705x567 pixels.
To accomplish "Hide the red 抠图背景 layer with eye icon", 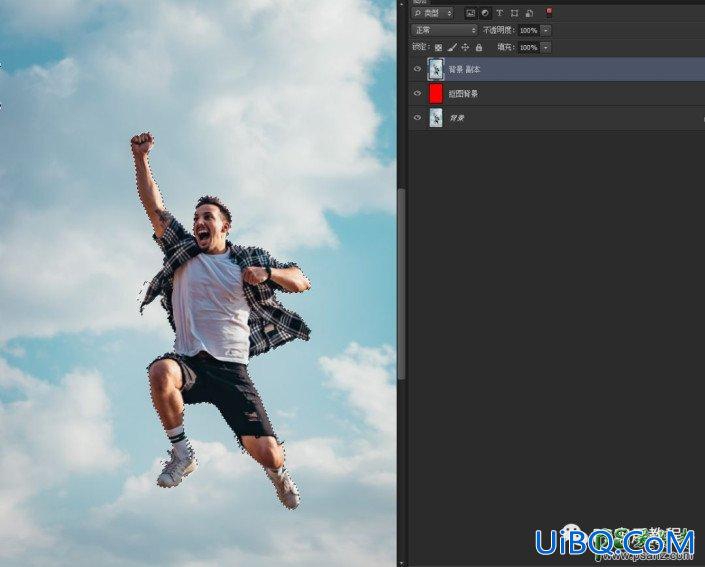I will coord(417,94).
